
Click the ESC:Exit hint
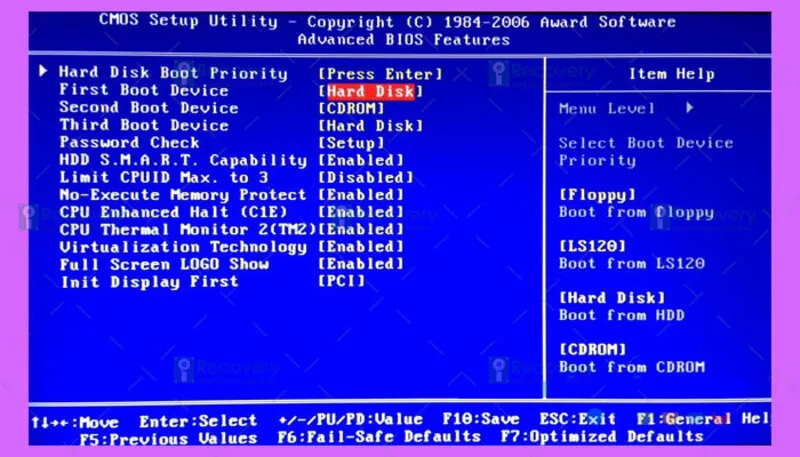coord(578,419)
